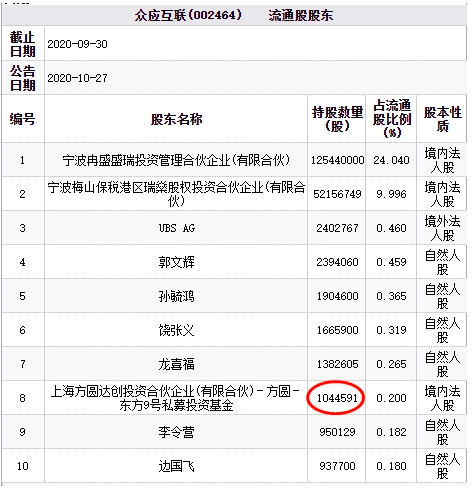Click the 公告日期 label cell
This screenshot has height=489, width=472.
(x=23, y=78)
